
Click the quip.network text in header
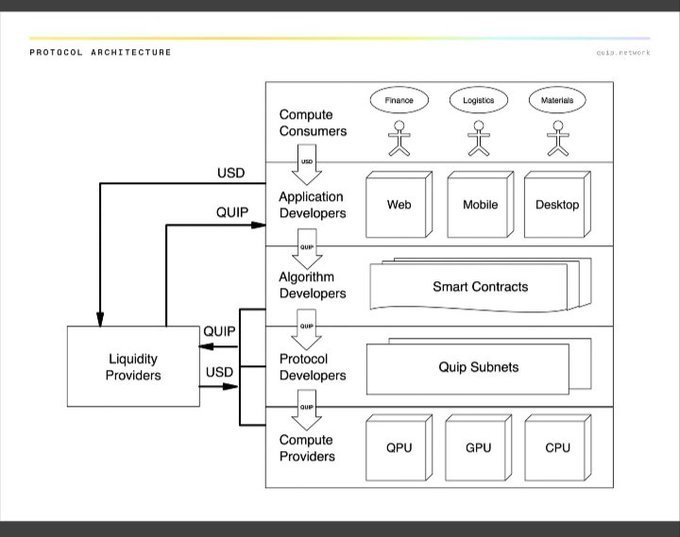click(x=623, y=52)
